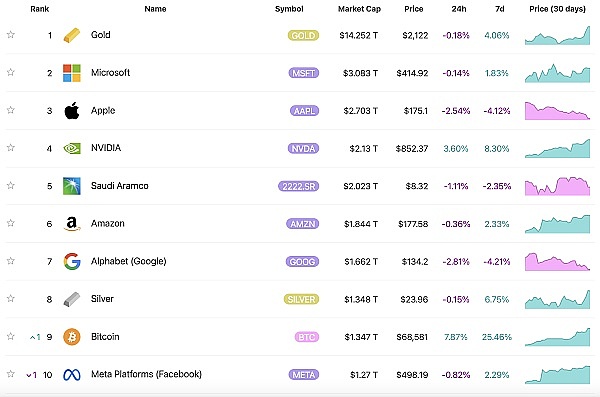Click NVIDIA's $852.37 price value
The height and width of the screenshot is (397, 600).
(412, 148)
